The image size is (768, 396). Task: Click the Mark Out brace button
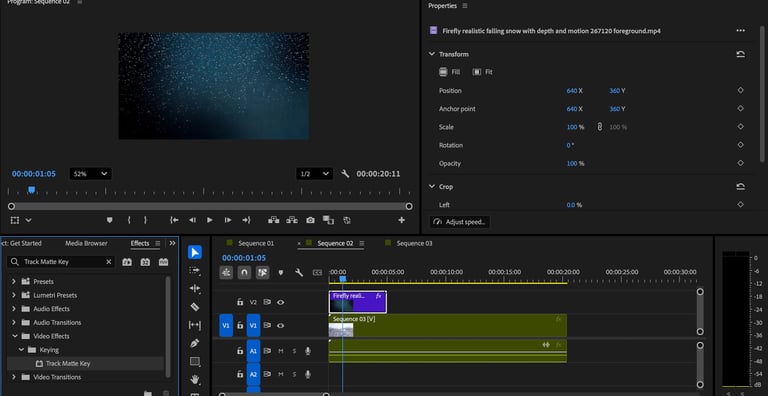click(x=145, y=221)
